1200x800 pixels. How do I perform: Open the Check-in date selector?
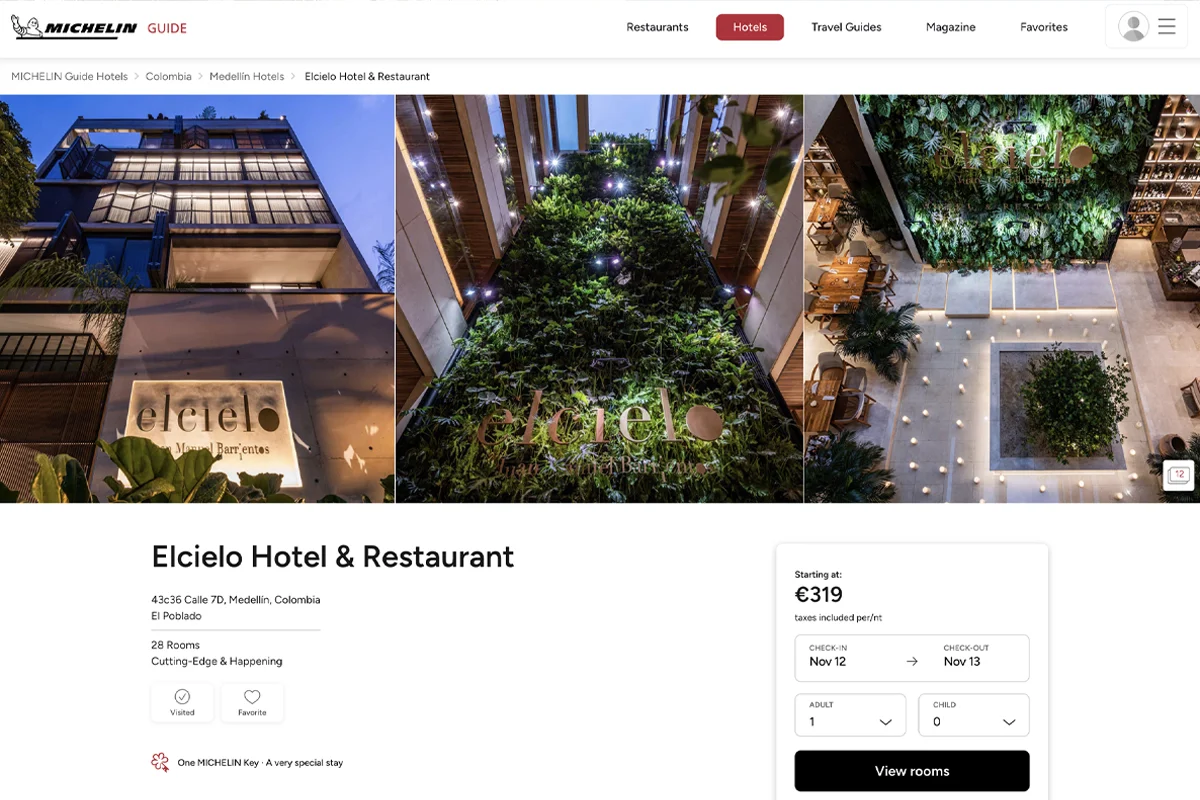click(850, 658)
